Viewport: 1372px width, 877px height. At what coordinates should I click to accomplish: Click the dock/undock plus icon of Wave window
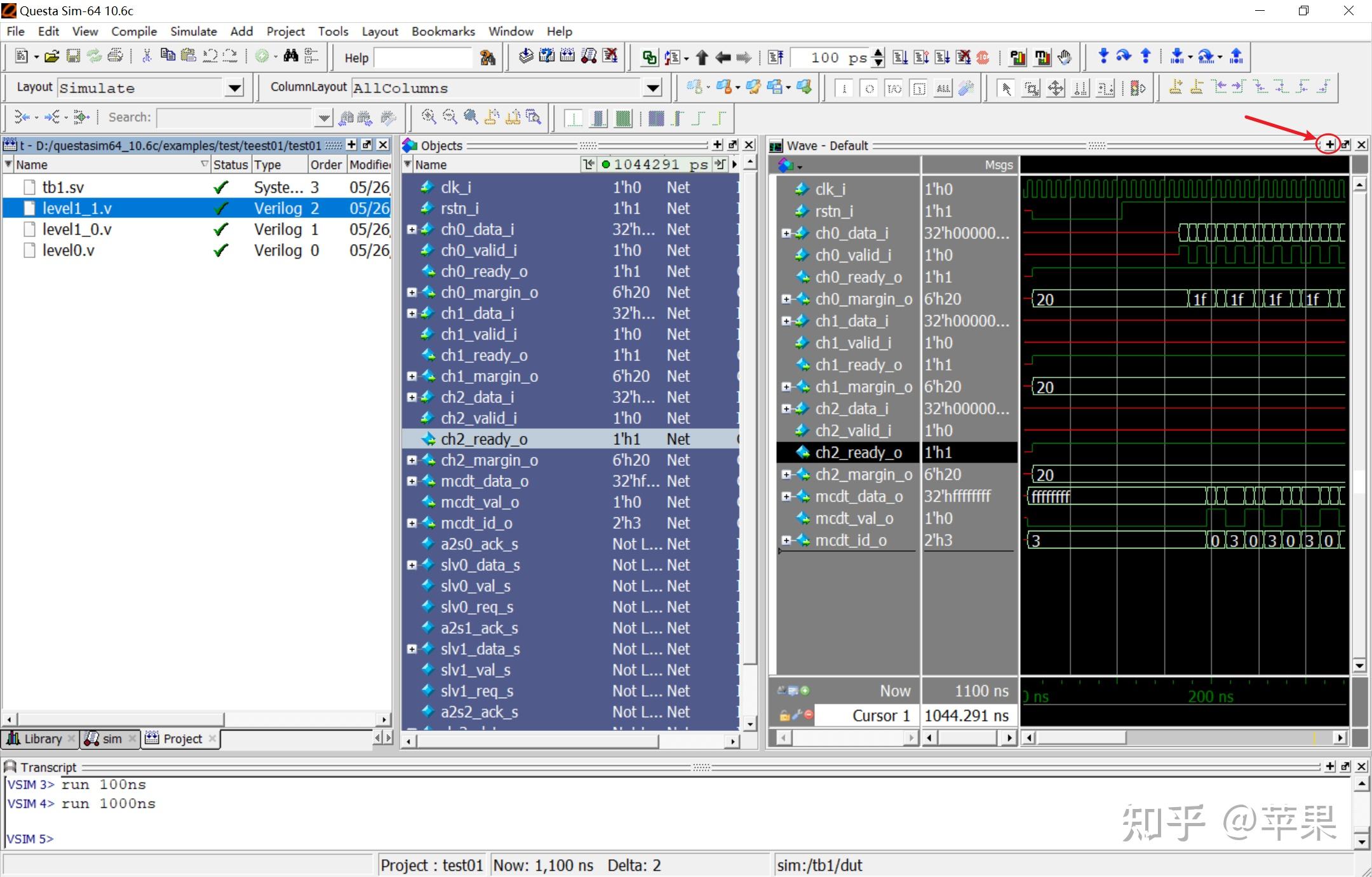coord(1329,145)
